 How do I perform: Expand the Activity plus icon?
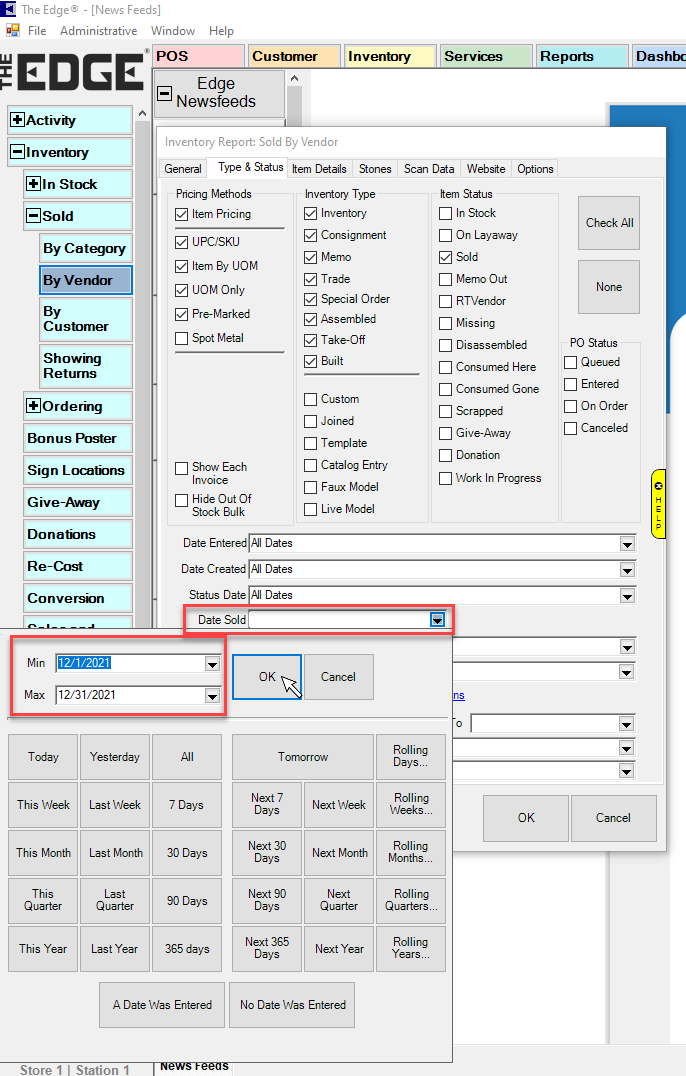coord(17,121)
